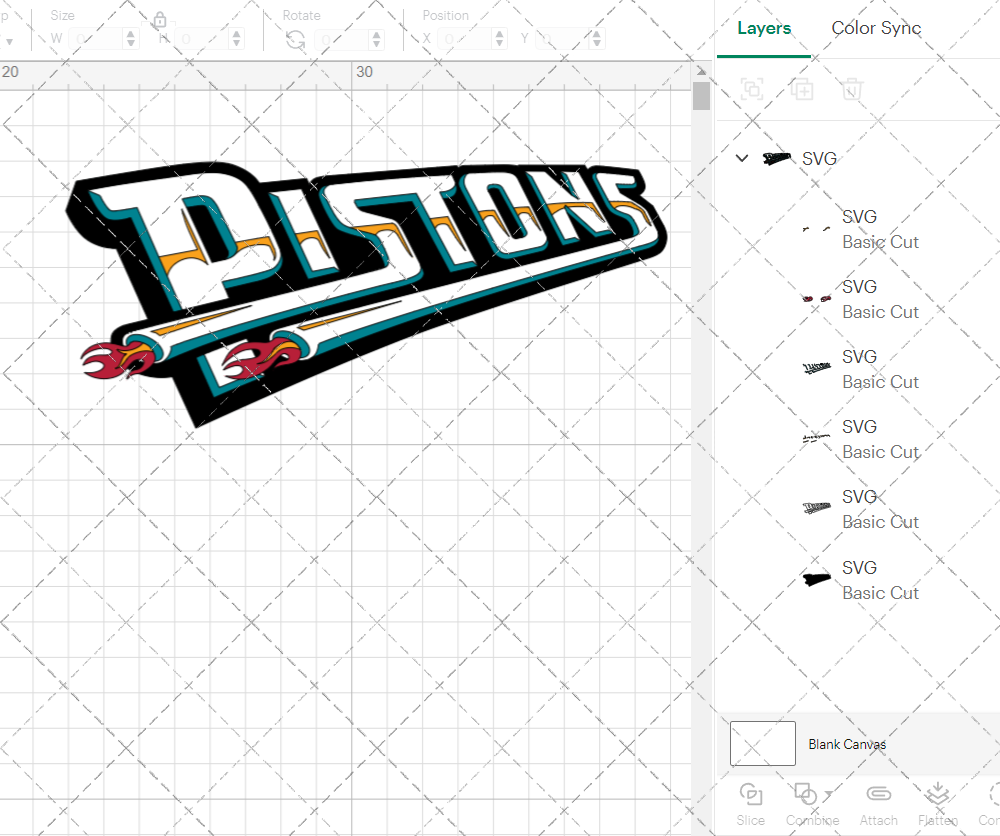Viewport: 1000px width, 836px height.
Task: Click the Position Y input field
Action: pyautogui.click(x=562, y=39)
